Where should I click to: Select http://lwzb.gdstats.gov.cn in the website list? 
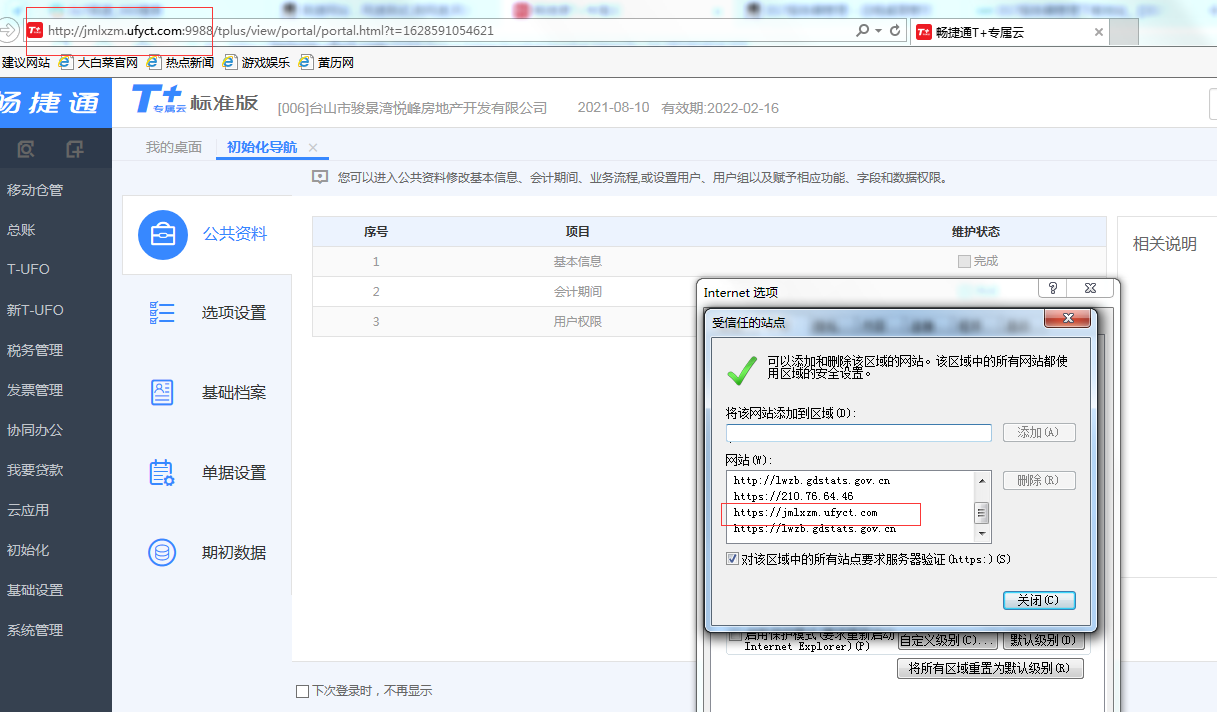coord(812,481)
